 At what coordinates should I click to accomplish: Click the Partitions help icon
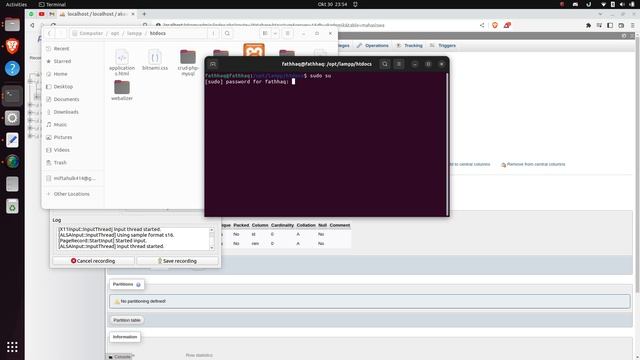click(x=138, y=284)
